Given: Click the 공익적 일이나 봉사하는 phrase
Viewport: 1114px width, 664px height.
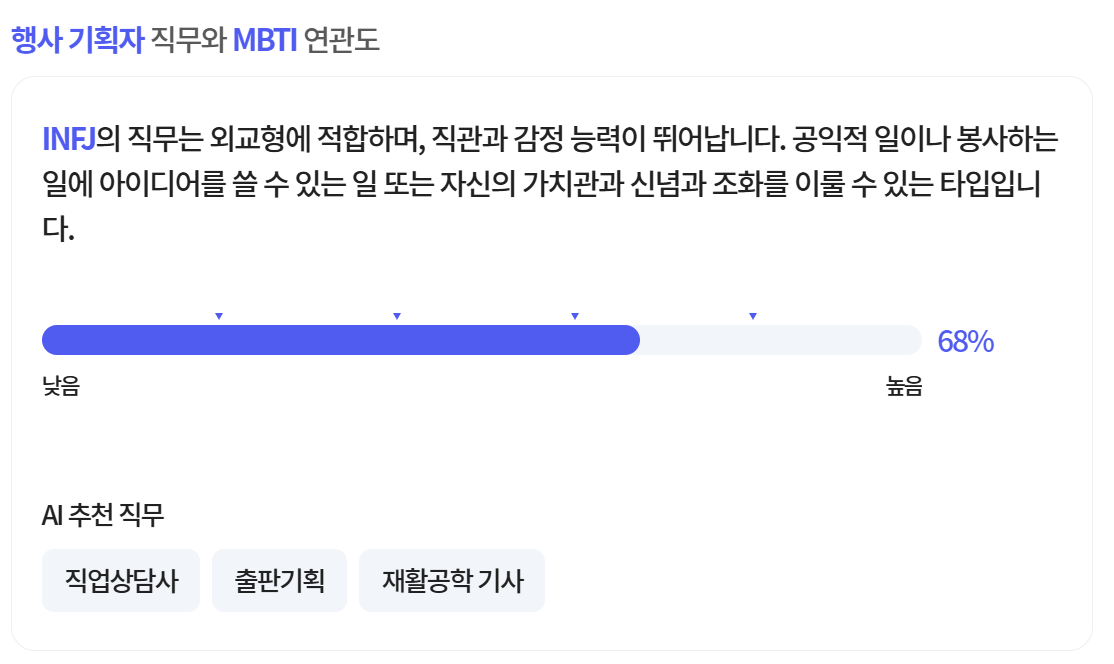Looking at the screenshot, I should pyautogui.click(x=924, y=139).
